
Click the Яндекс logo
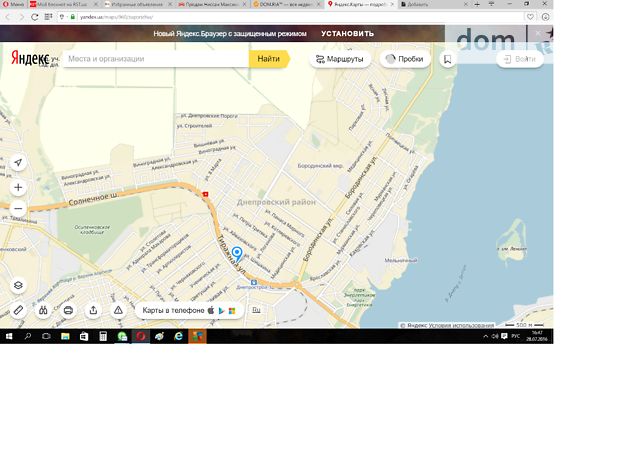coord(30,59)
